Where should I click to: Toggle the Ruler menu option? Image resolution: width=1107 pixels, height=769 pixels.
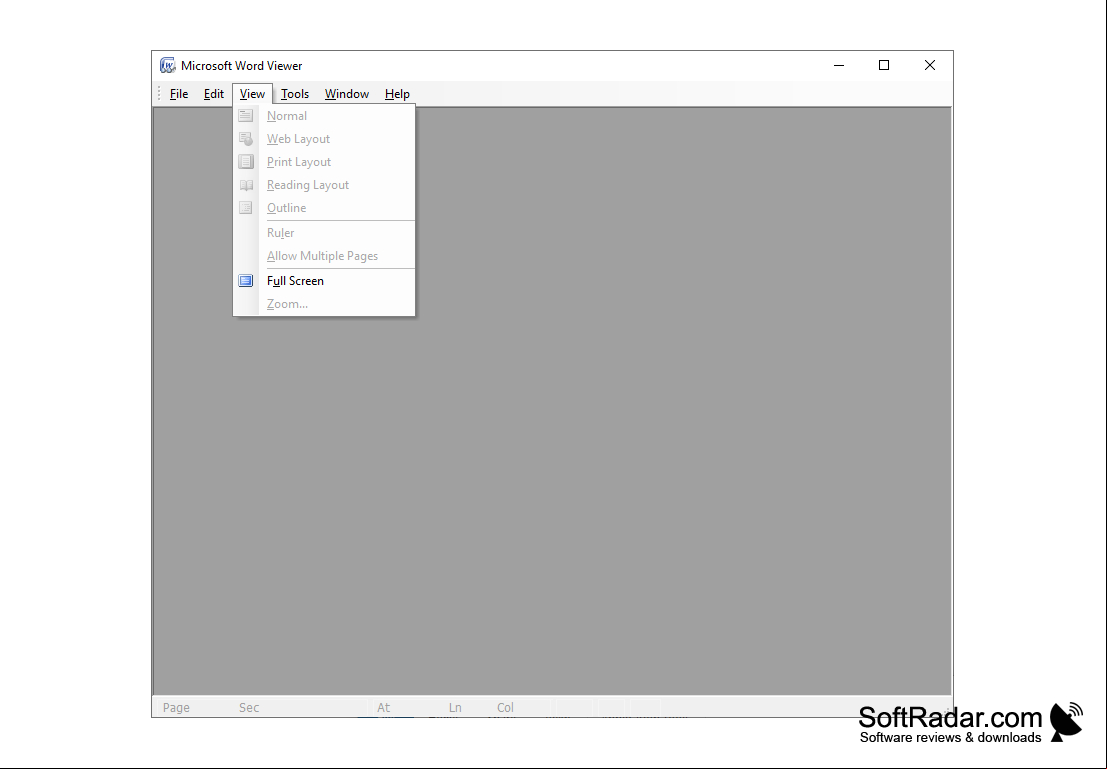click(x=324, y=233)
